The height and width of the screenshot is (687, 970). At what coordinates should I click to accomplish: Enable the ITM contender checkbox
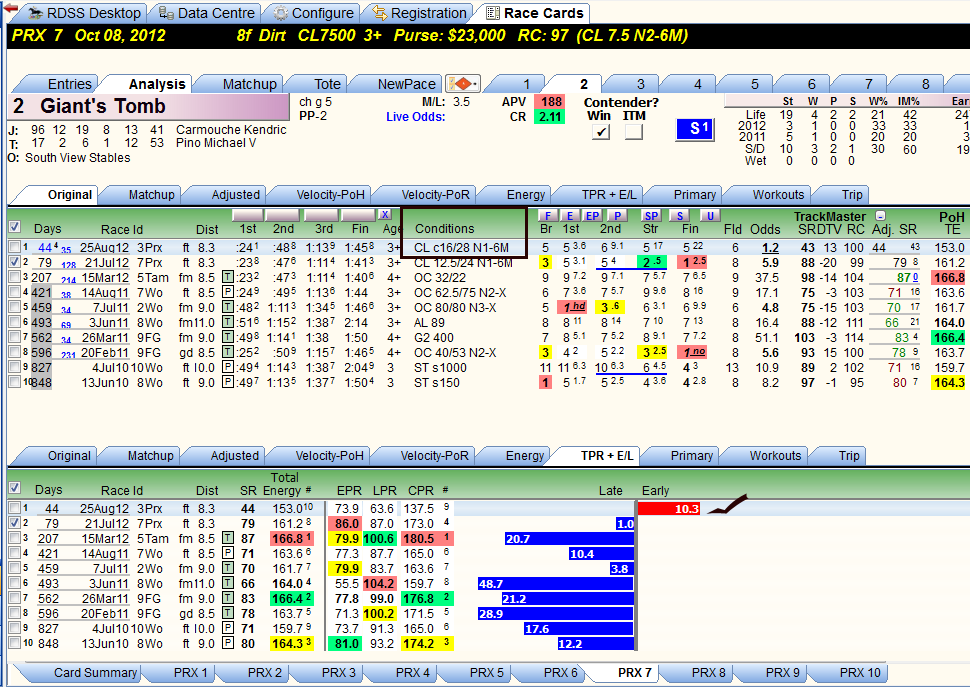633,132
